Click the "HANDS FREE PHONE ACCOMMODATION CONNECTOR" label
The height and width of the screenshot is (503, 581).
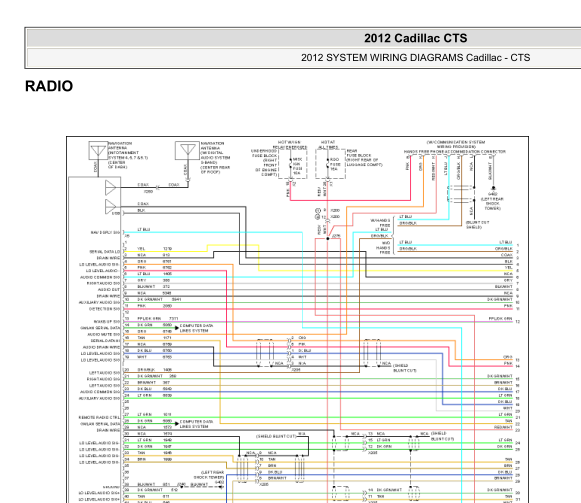[455, 152]
